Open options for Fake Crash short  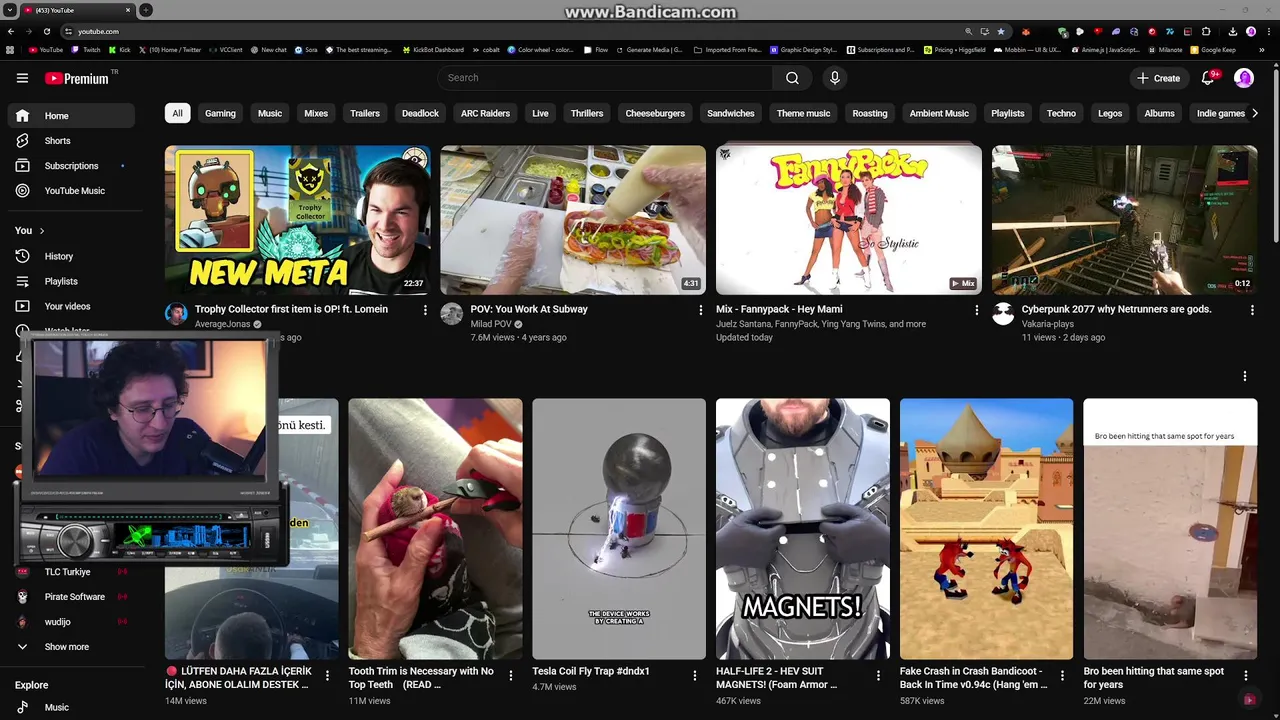coord(1062,676)
